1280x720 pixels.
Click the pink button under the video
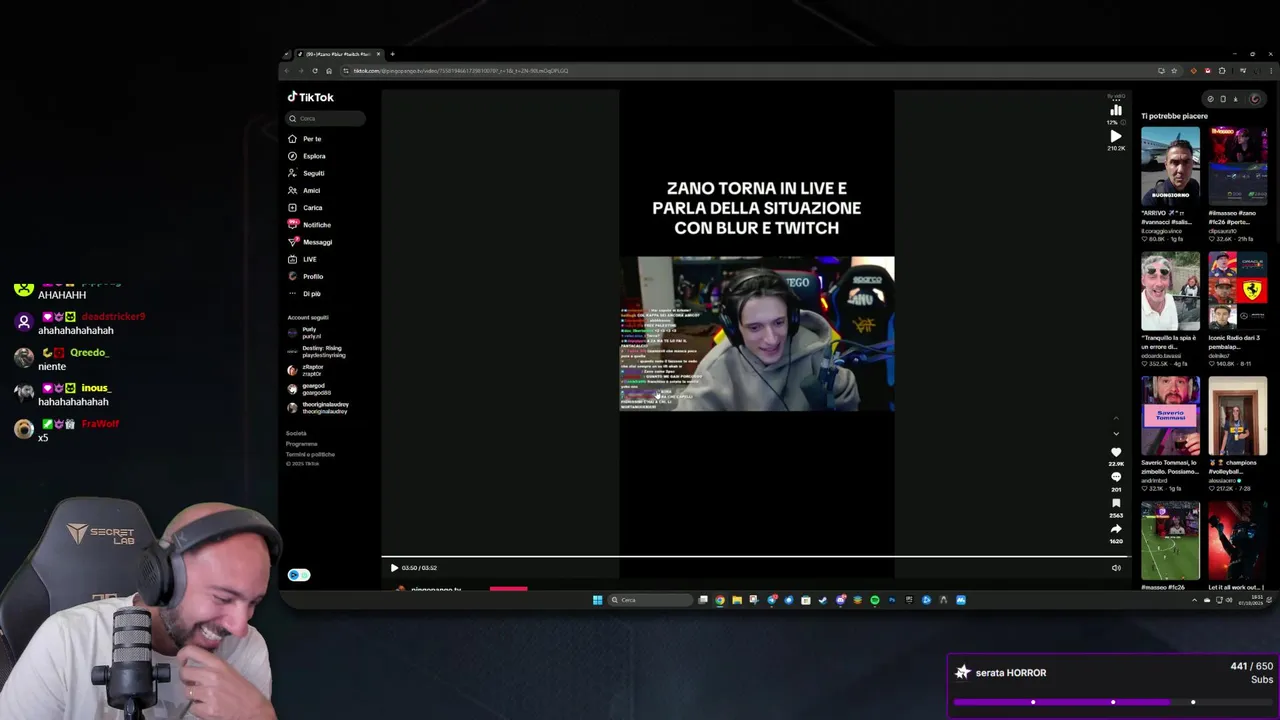coord(508,589)
